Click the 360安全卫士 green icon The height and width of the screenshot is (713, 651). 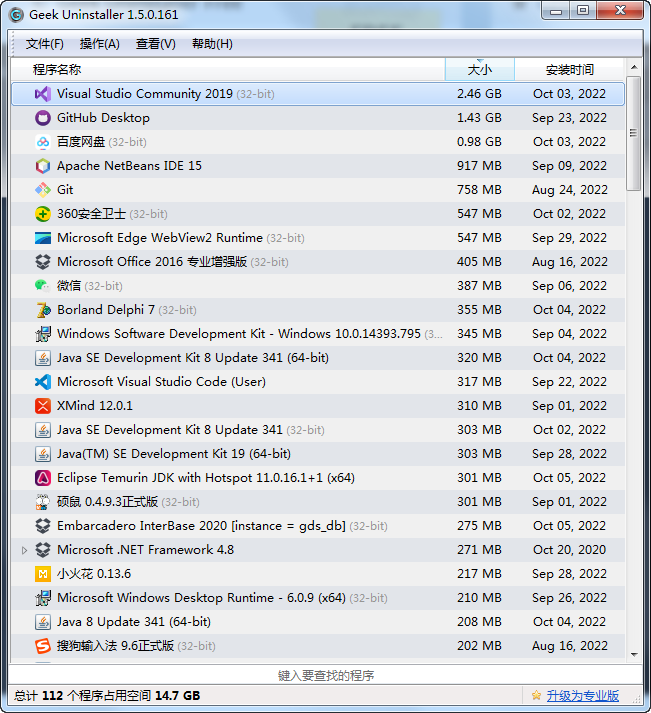click(x=43, y=214)
